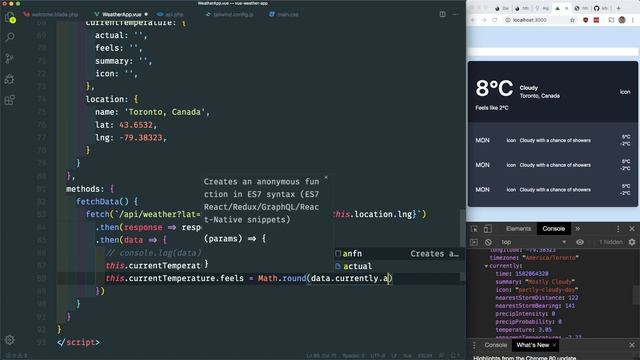This screenshot has height=360, width=640.
Task: Collapse the 'currently' object in the console
Action: [x=487, y=266]
